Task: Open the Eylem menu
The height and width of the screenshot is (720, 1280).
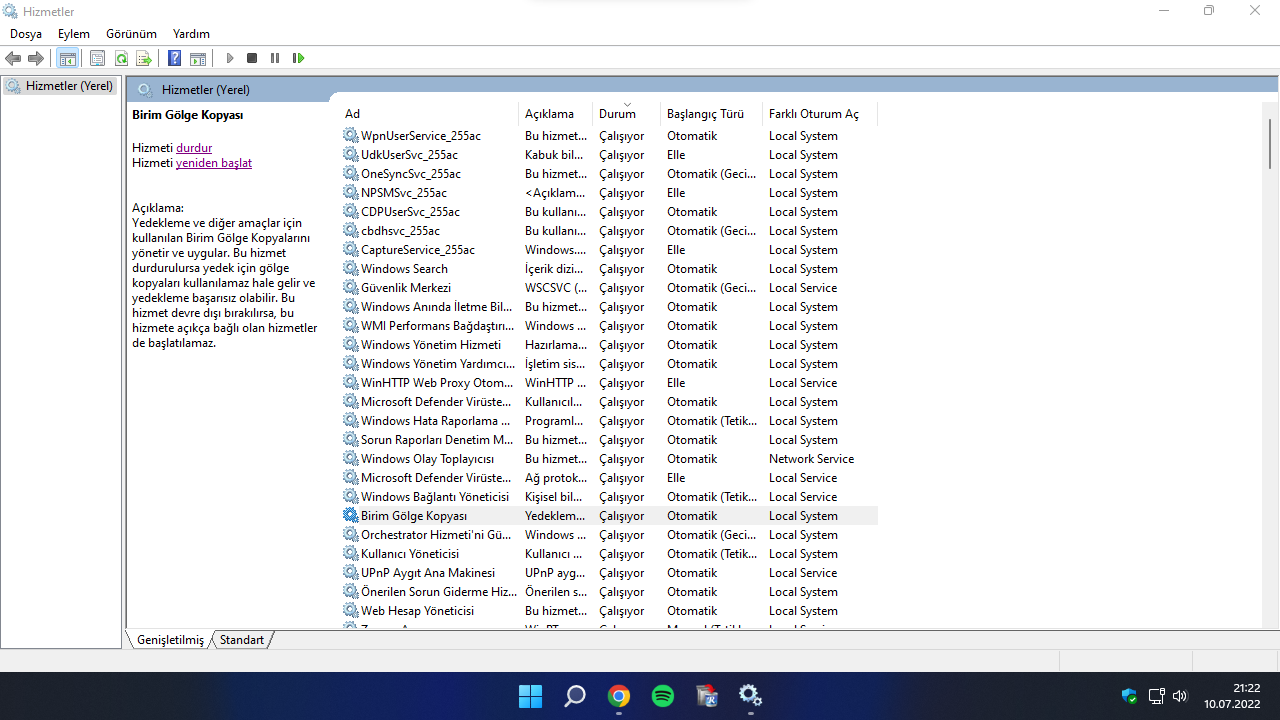Action: tap(74, 34)
